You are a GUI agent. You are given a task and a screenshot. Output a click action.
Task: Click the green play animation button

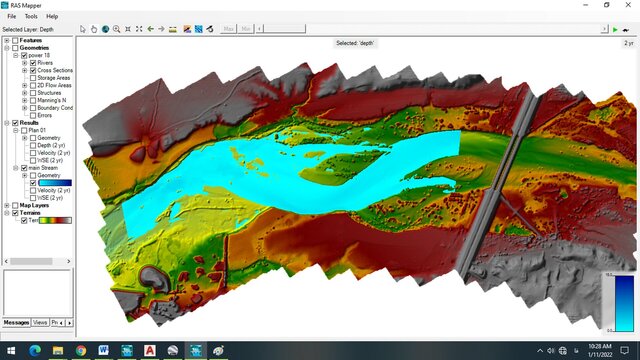615,29
